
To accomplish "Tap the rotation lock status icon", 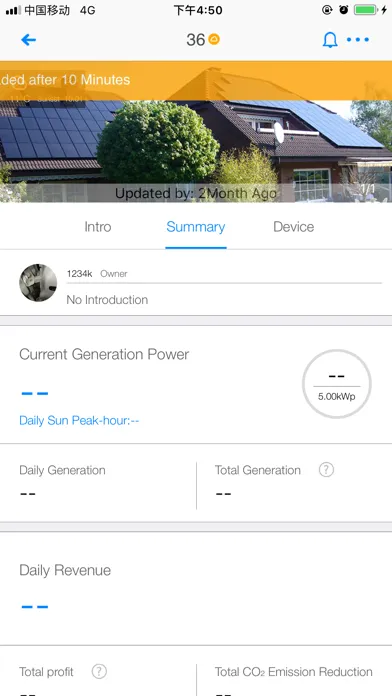I will (x=327, y=10).
